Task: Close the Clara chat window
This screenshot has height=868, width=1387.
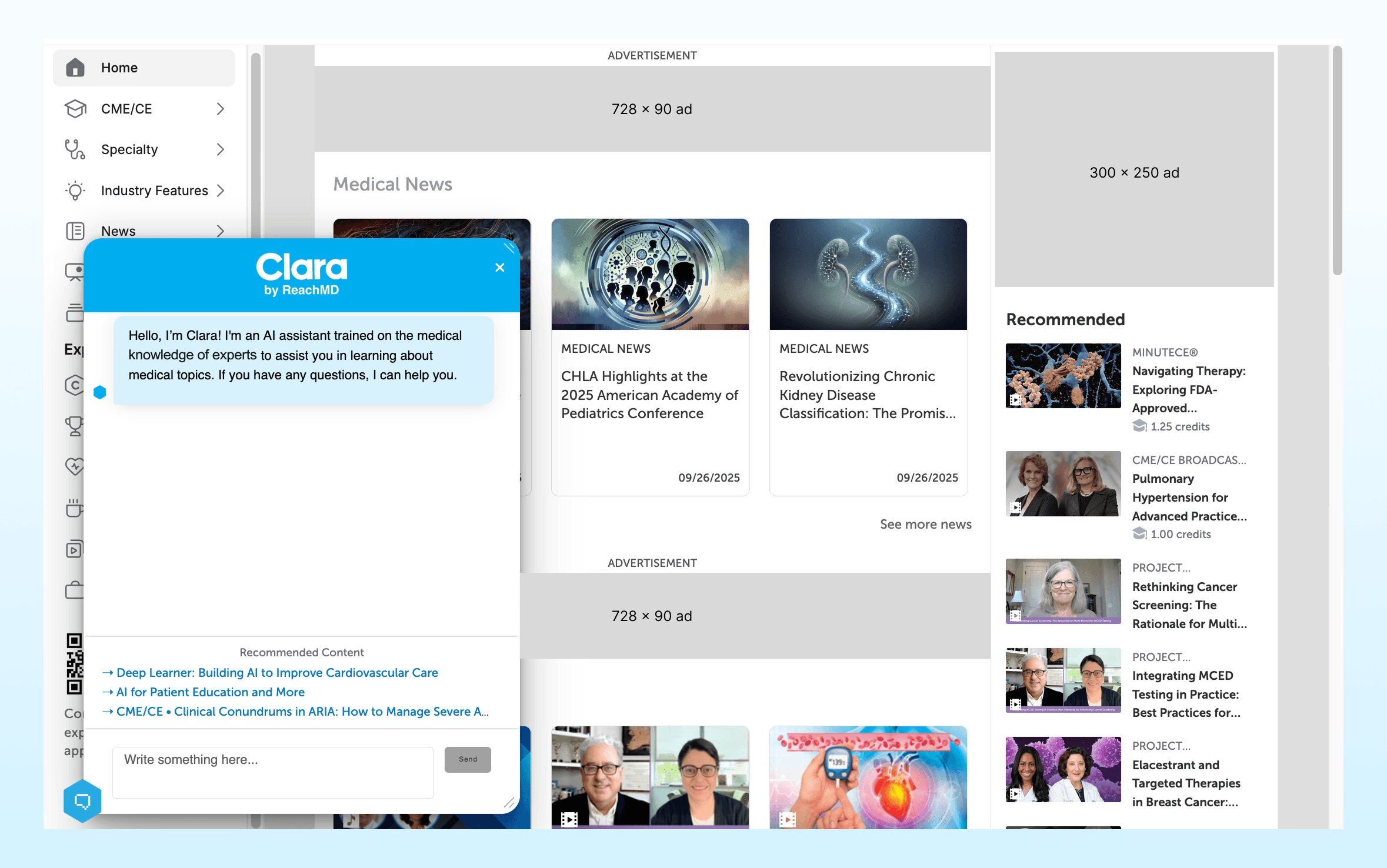Action: click(x=500, y=268)
